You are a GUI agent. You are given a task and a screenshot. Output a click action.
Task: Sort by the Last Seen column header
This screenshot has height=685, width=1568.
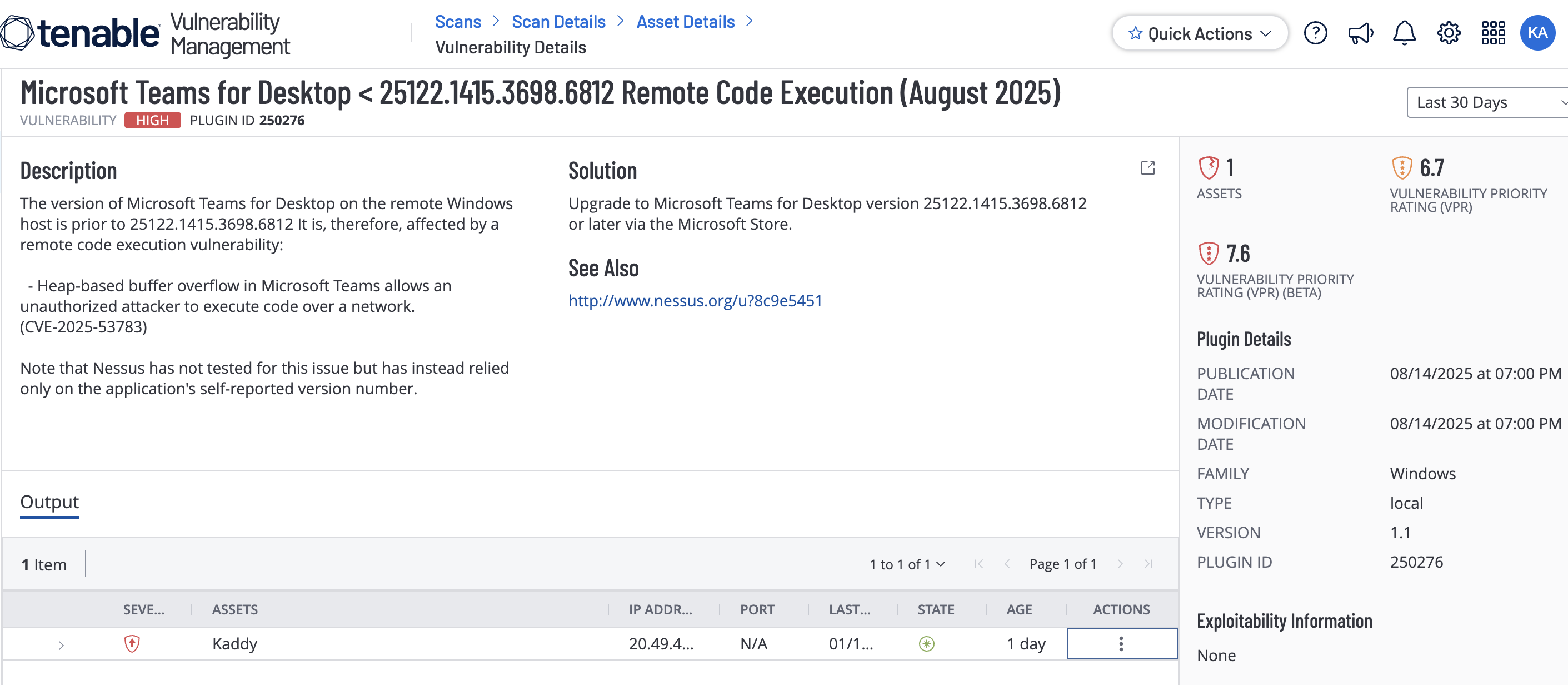pyautogui.click(x=850, y=609)
